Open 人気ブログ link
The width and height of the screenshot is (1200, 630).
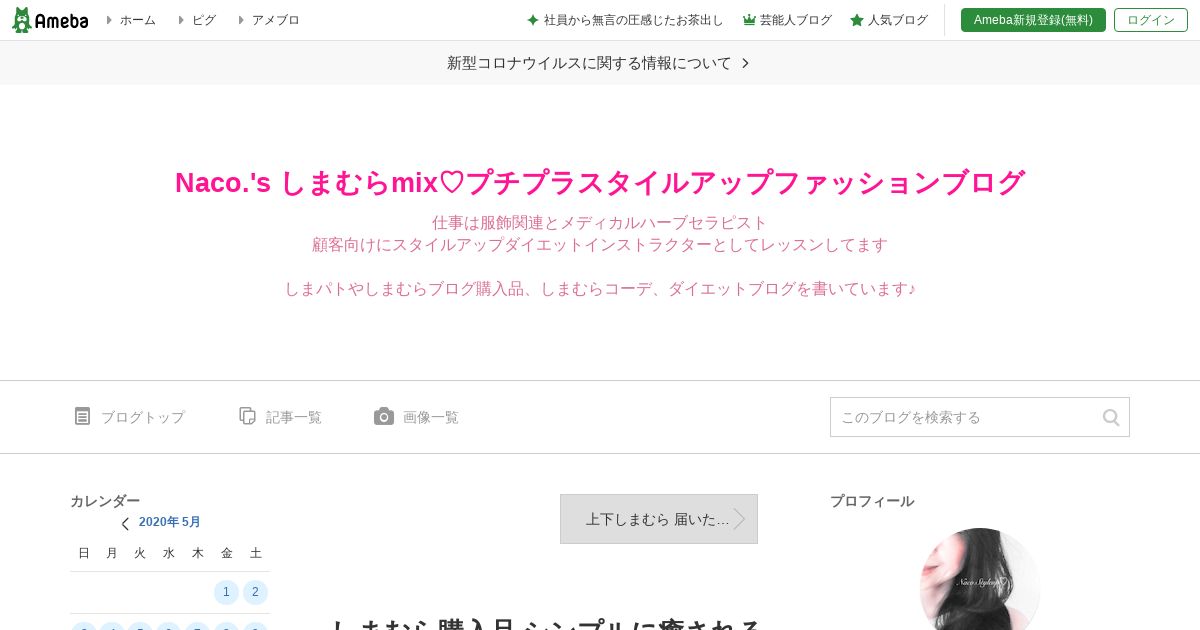point(898,20)
